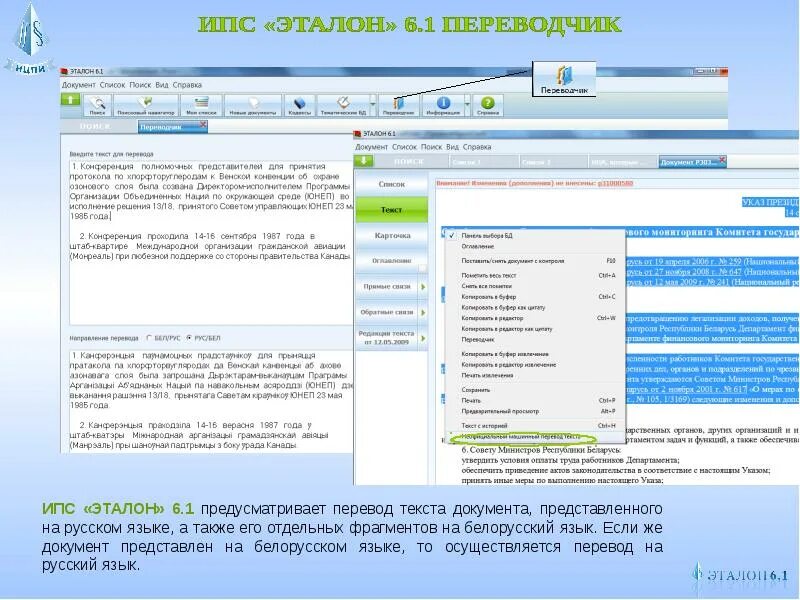The width and height of the screenshot is (800, 600).
Task: Open Вид menu in document window
Action: pos(452,147)
